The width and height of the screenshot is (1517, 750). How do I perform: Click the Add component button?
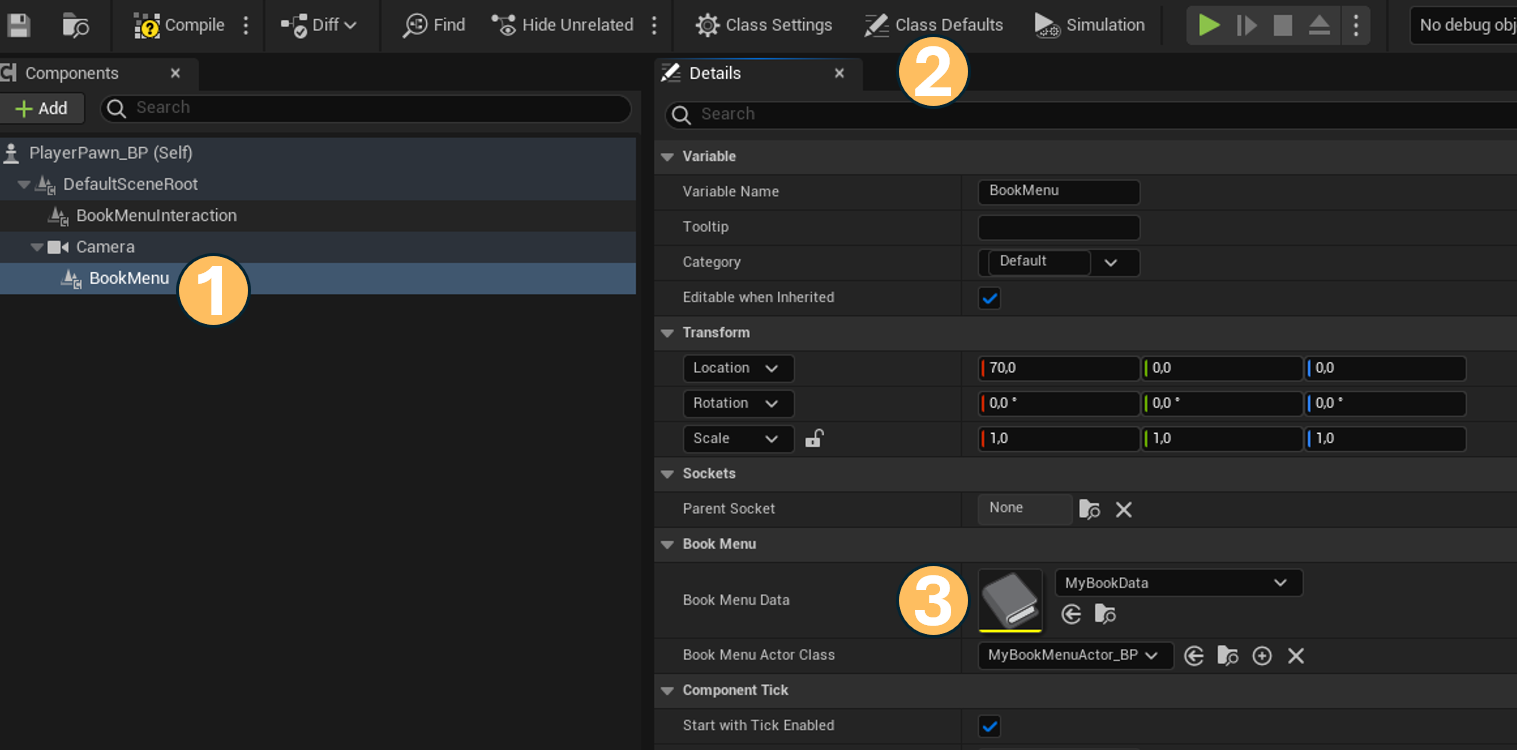coord(41,108)
